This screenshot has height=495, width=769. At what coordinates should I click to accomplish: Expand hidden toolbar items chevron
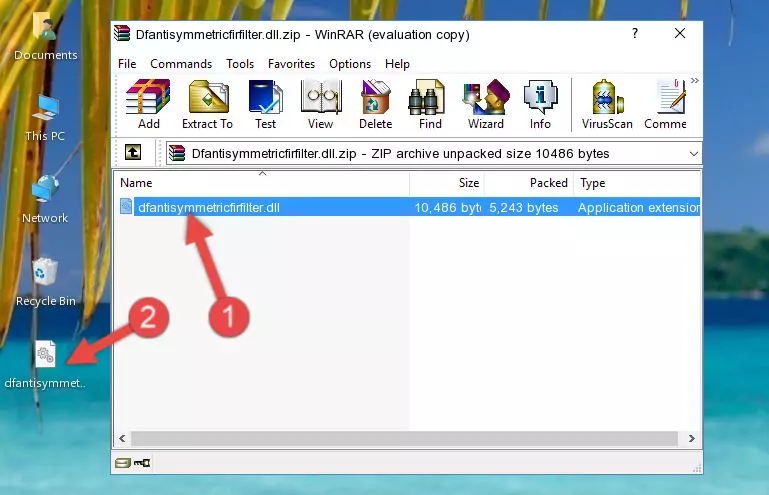pos(694,80)
